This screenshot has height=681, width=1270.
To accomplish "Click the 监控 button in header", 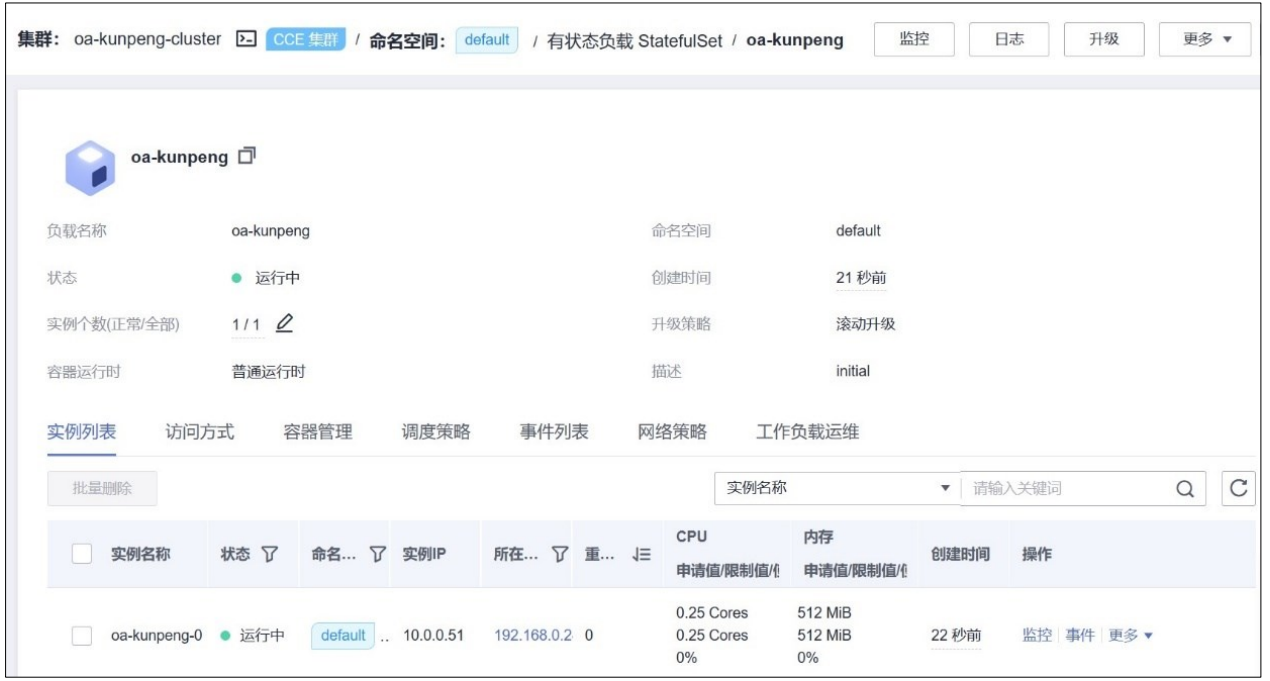I will (914, 40).
